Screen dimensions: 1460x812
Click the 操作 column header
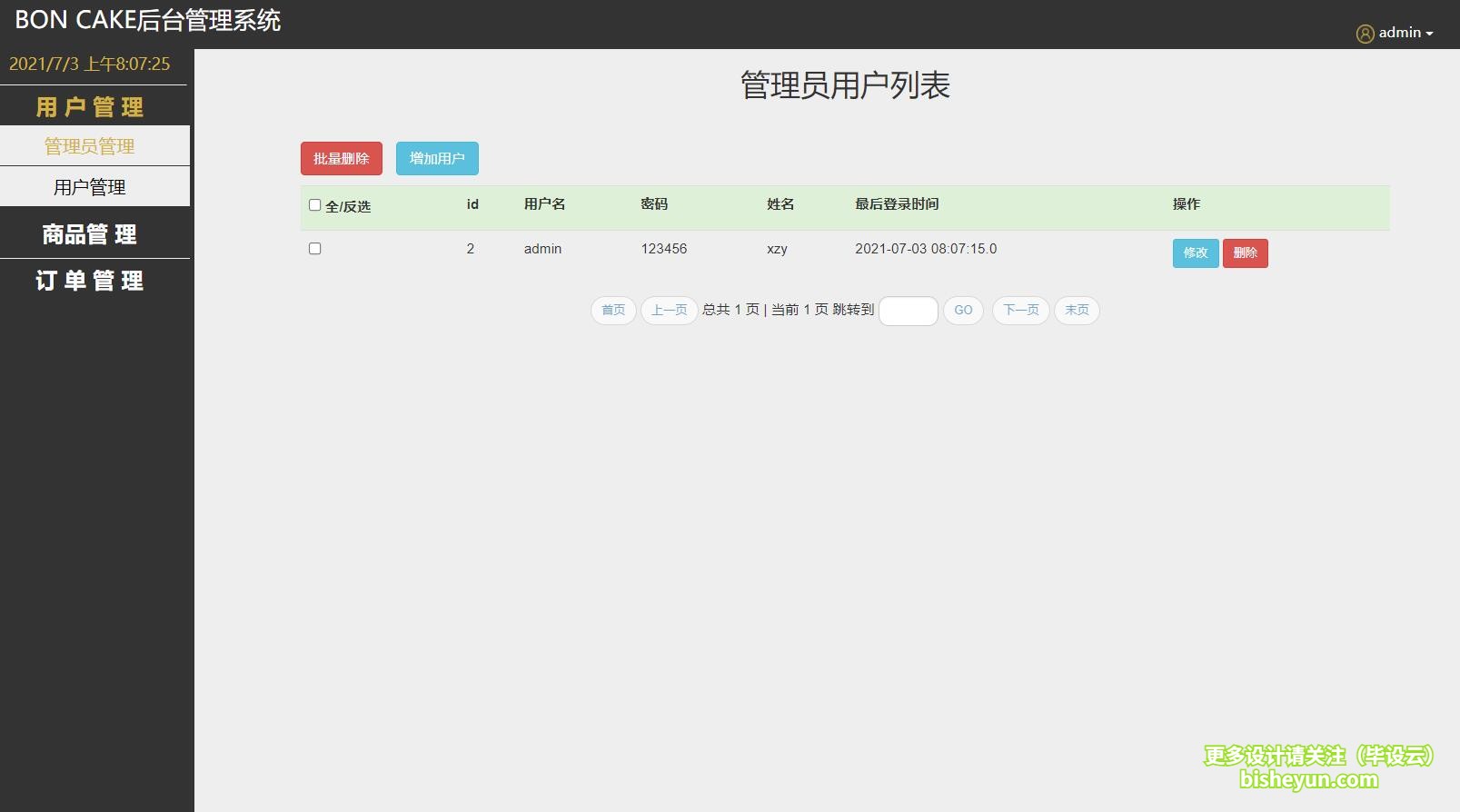pyautogui.click(x=1187, y=204)
